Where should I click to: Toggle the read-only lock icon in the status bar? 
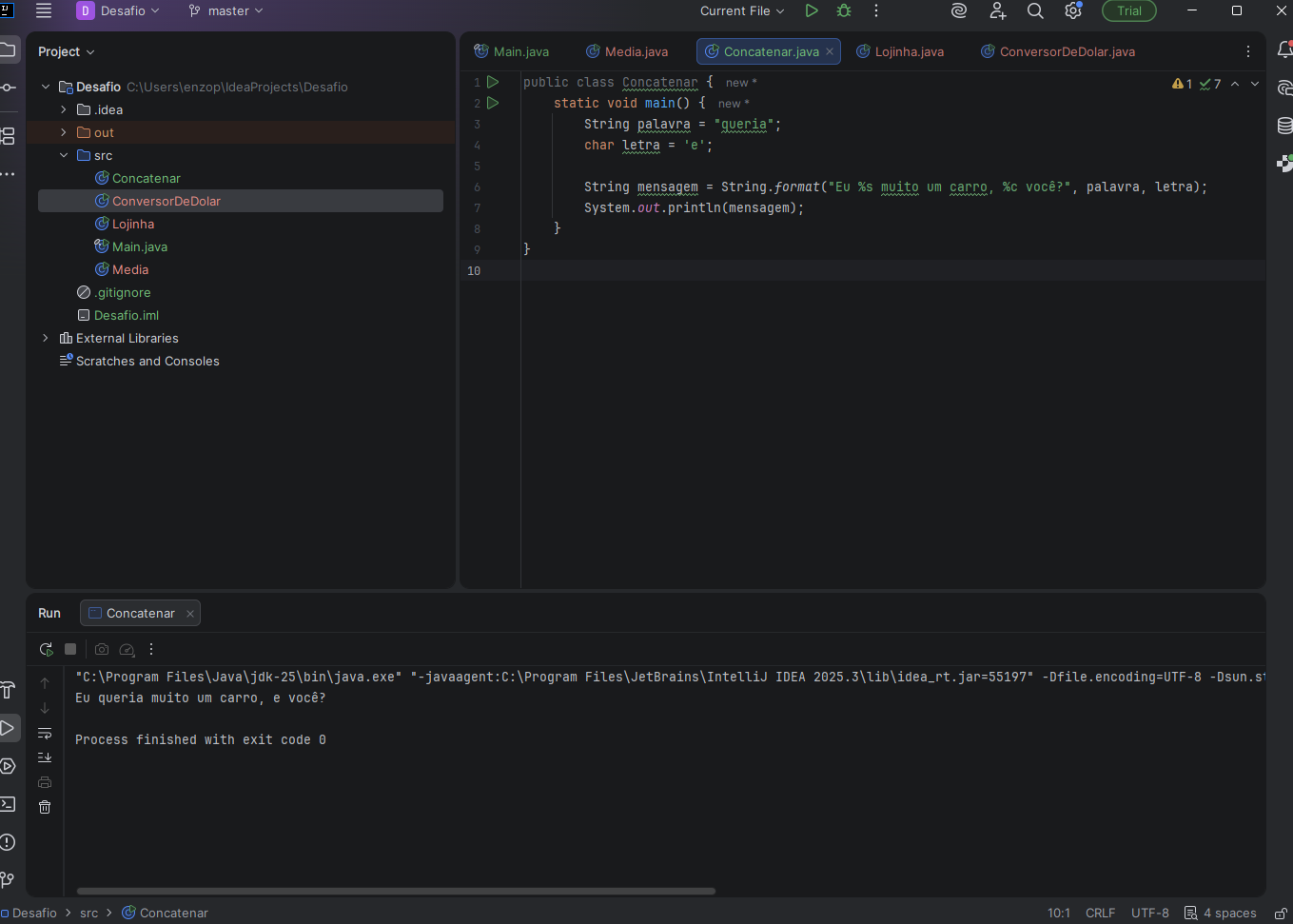tap(1281, 914)
